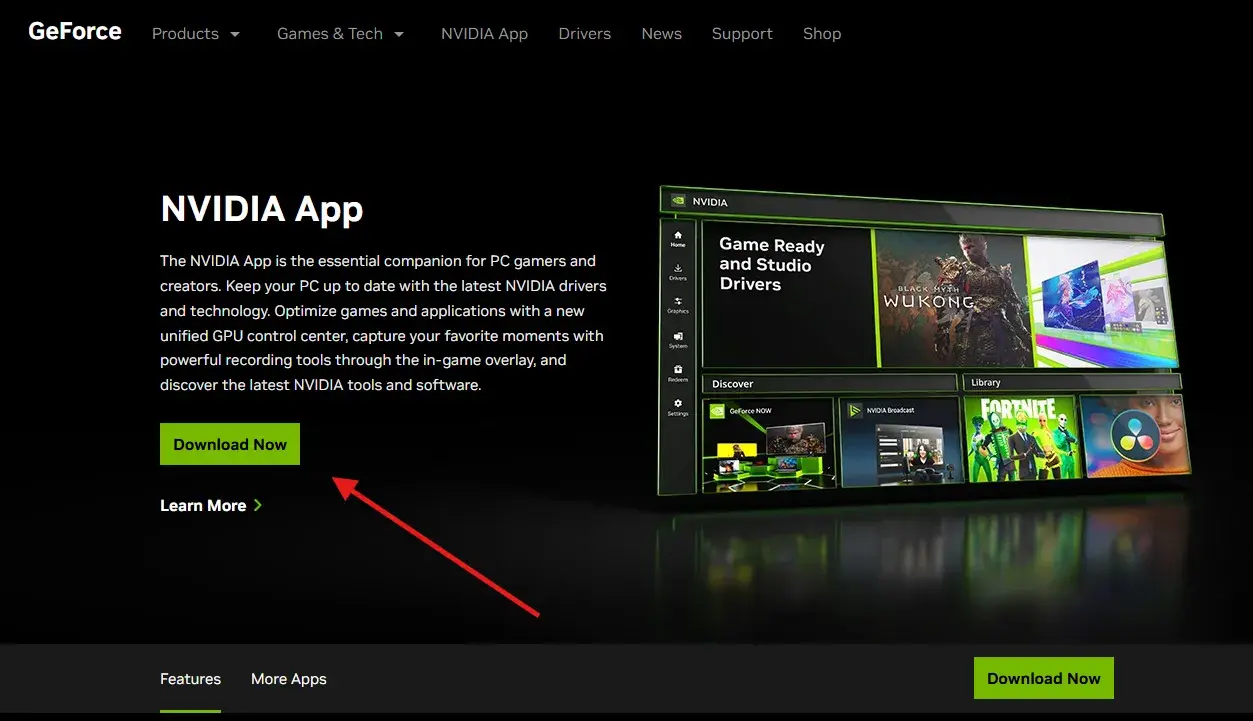Click the NVIDIA eye logo in app title bar

coord(677,201)
